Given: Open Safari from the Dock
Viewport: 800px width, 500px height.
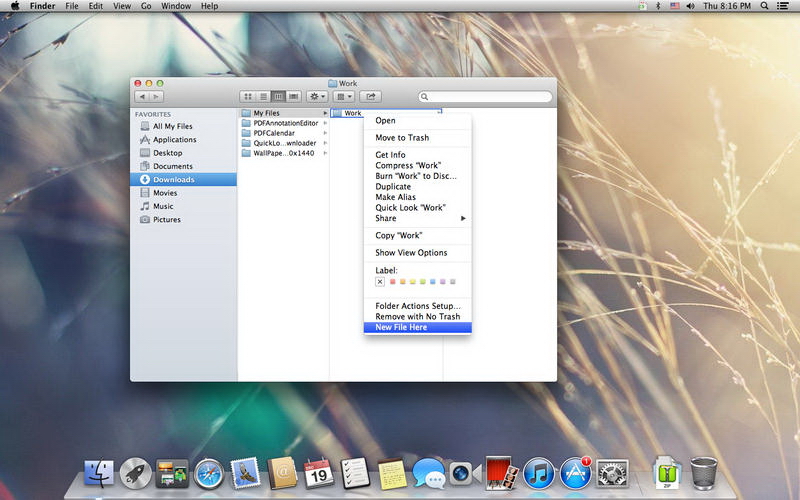Looking at the screenshot, I should 208,472.
